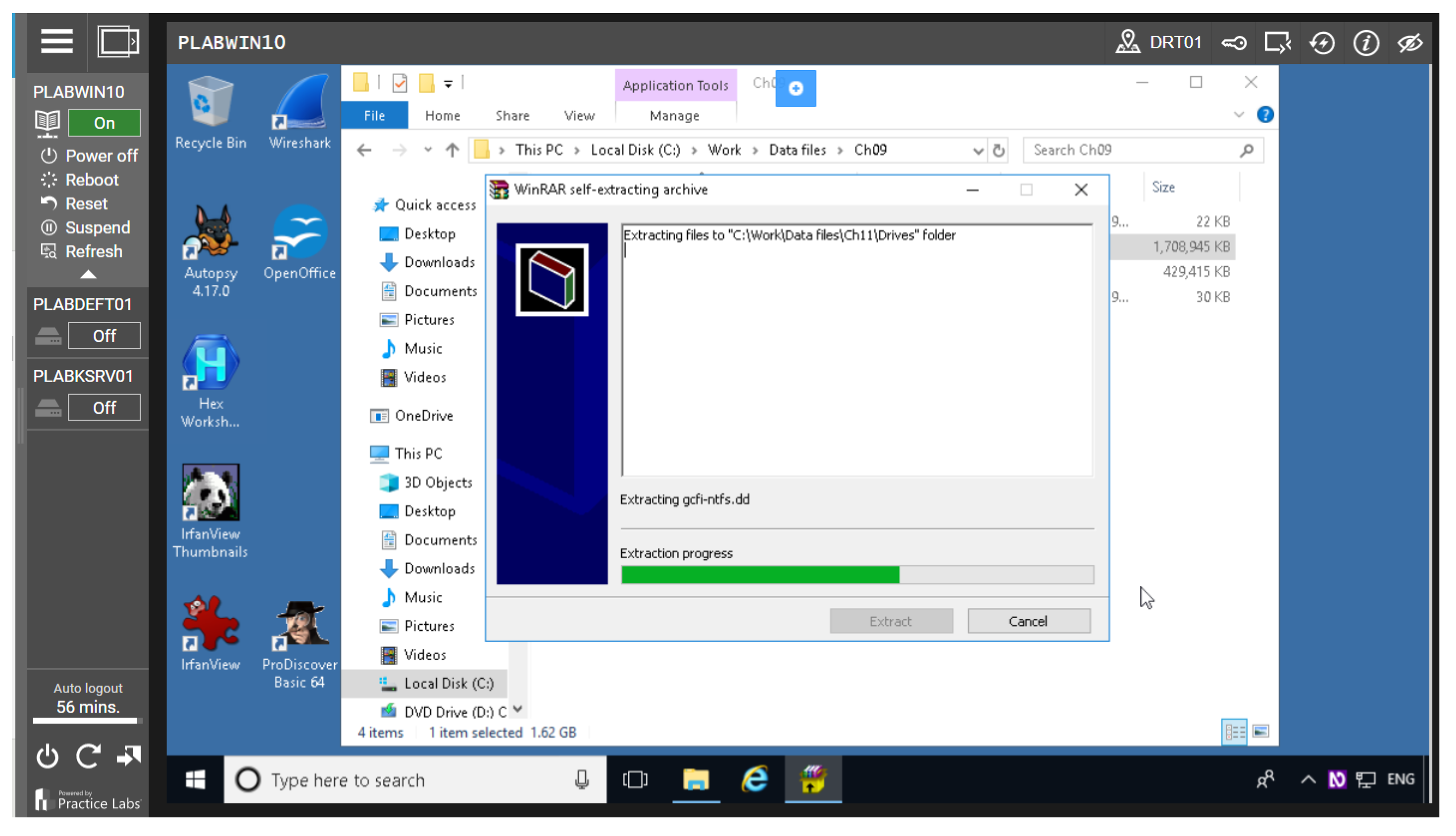Cancel the WinRAR extraction
Viewport: 1456px width, 836px height.
point(1028,621)
